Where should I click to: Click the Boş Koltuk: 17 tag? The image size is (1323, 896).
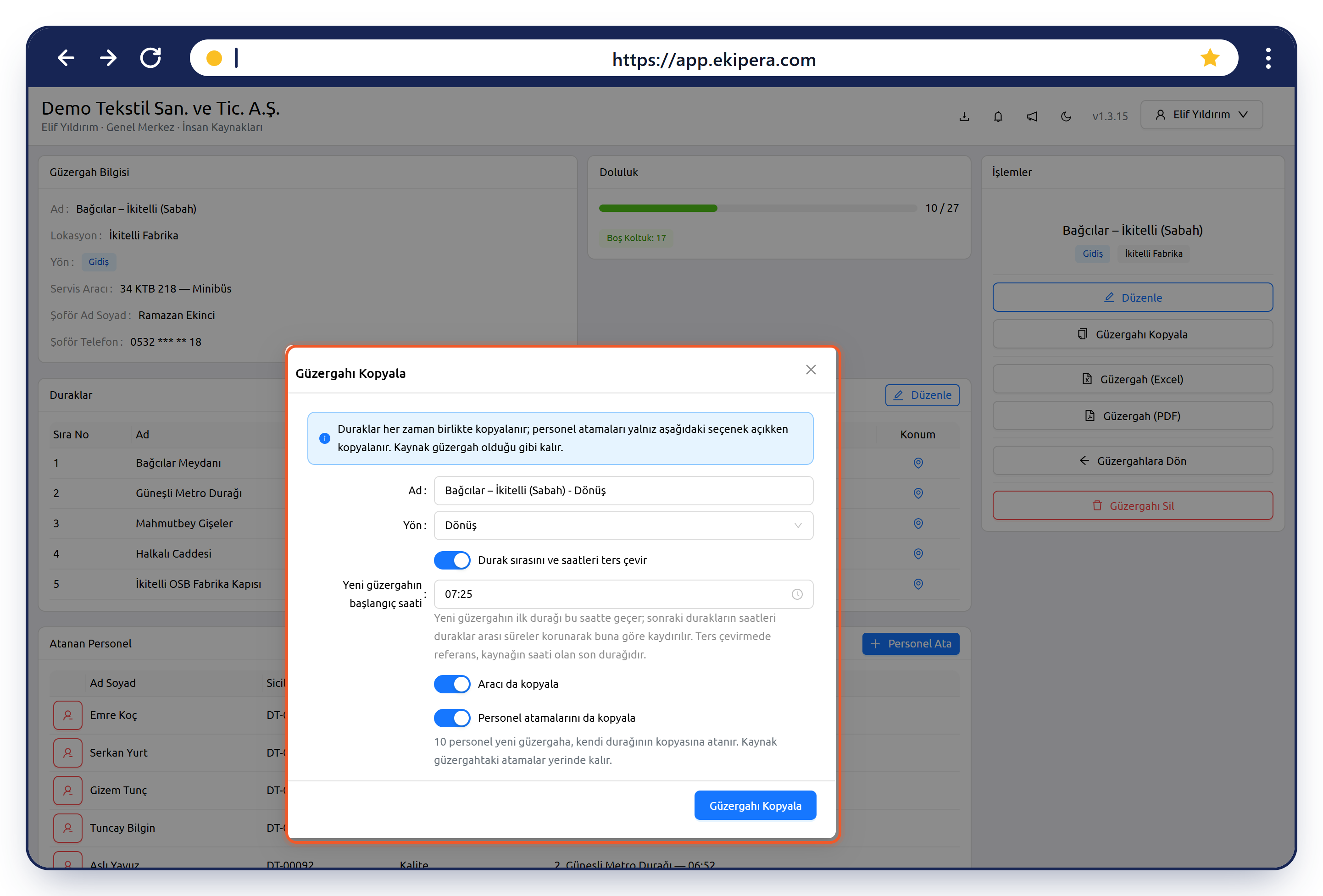coord(636,238)
